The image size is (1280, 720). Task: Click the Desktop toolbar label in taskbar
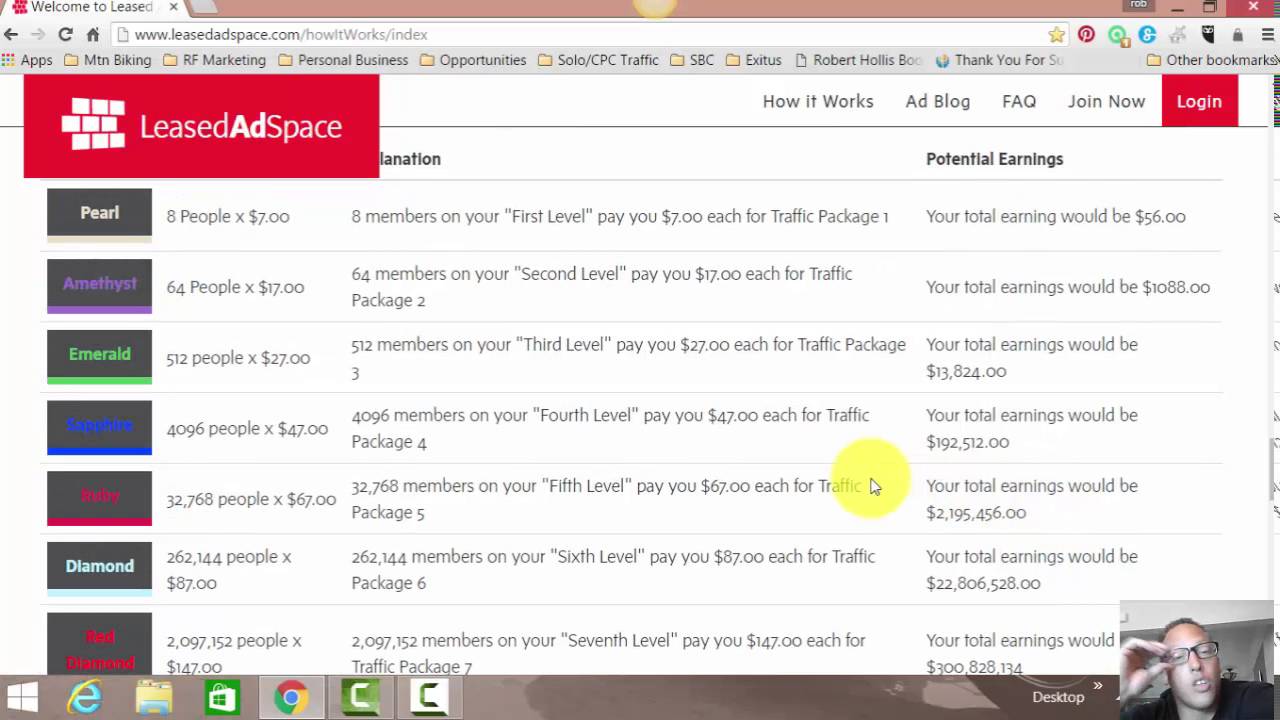coord(1058,697)
